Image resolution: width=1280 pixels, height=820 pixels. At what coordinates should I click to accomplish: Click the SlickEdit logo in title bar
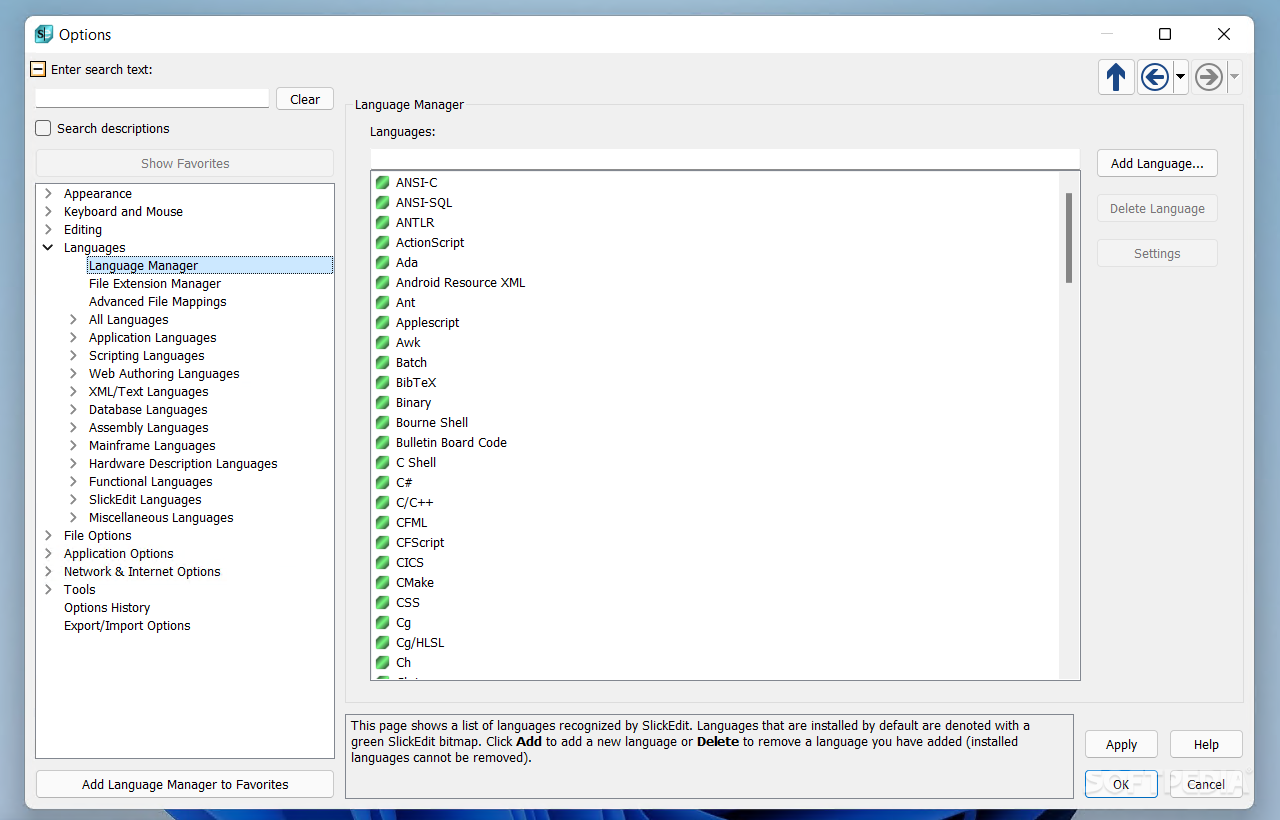(x=43, y=34)
